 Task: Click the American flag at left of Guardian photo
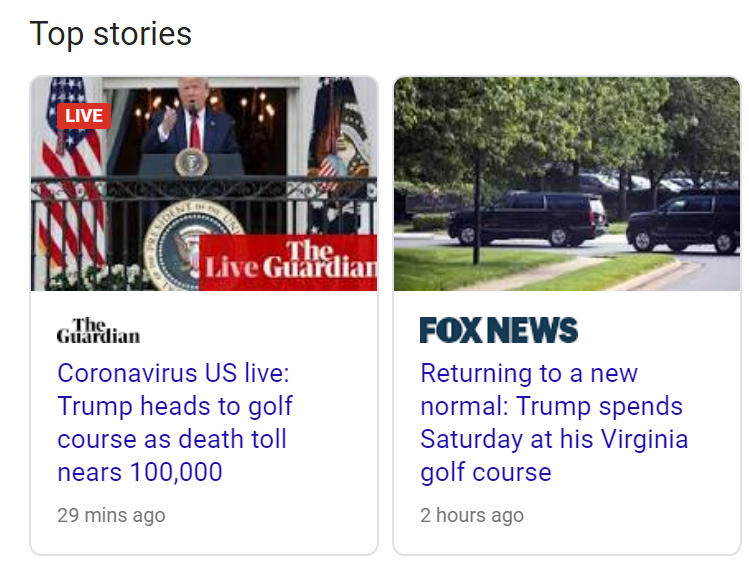tap(70, 180)
